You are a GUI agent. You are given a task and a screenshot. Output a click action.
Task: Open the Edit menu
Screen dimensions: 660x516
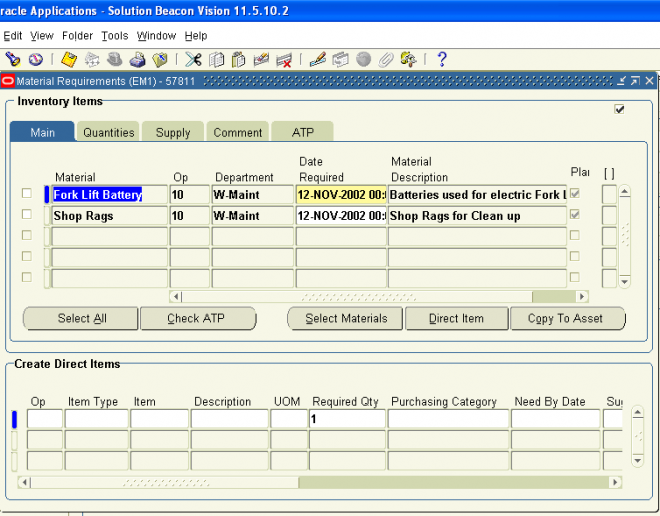point(13,36)
